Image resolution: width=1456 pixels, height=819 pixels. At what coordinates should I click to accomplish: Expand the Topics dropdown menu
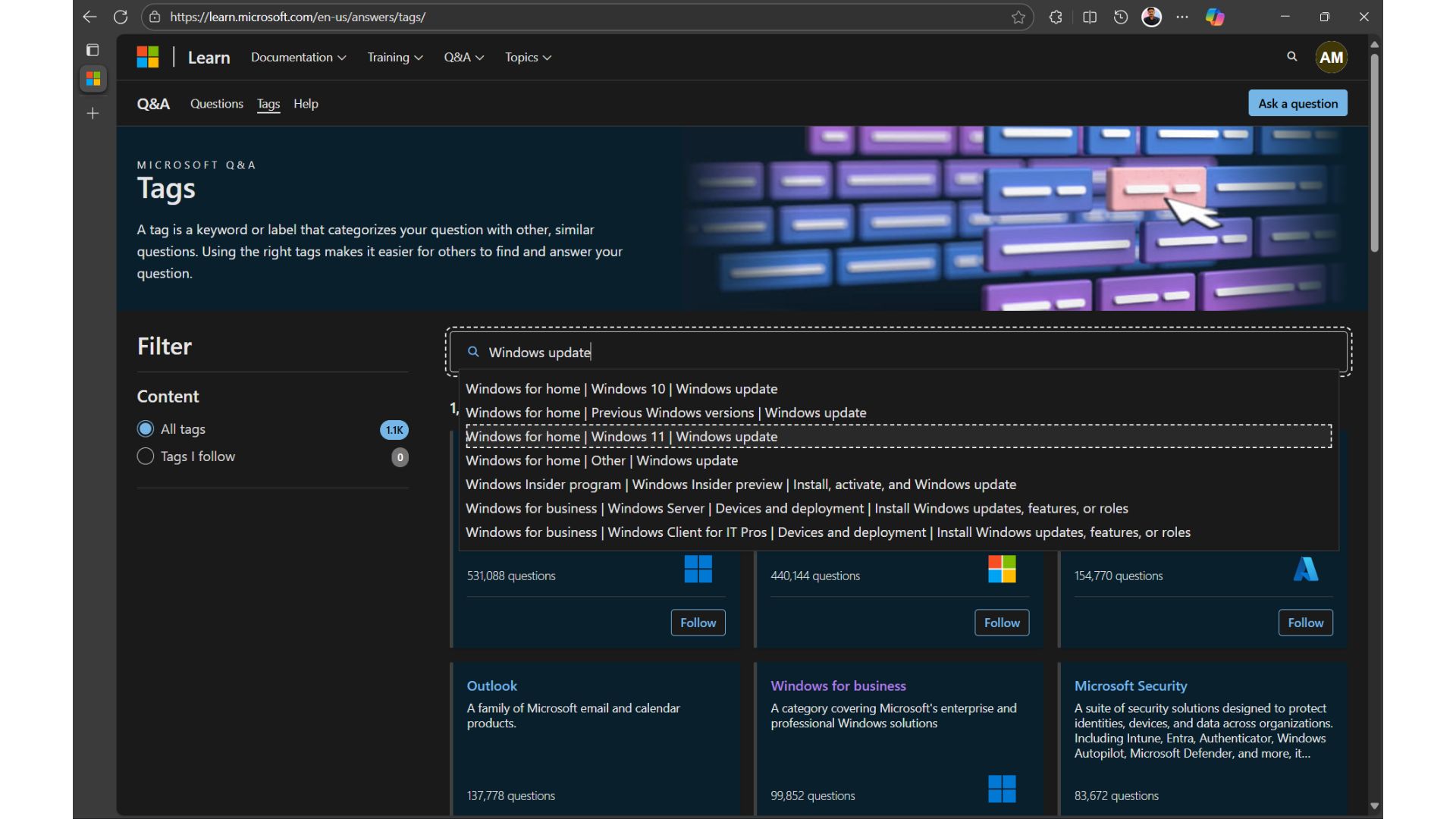point(528,58)
